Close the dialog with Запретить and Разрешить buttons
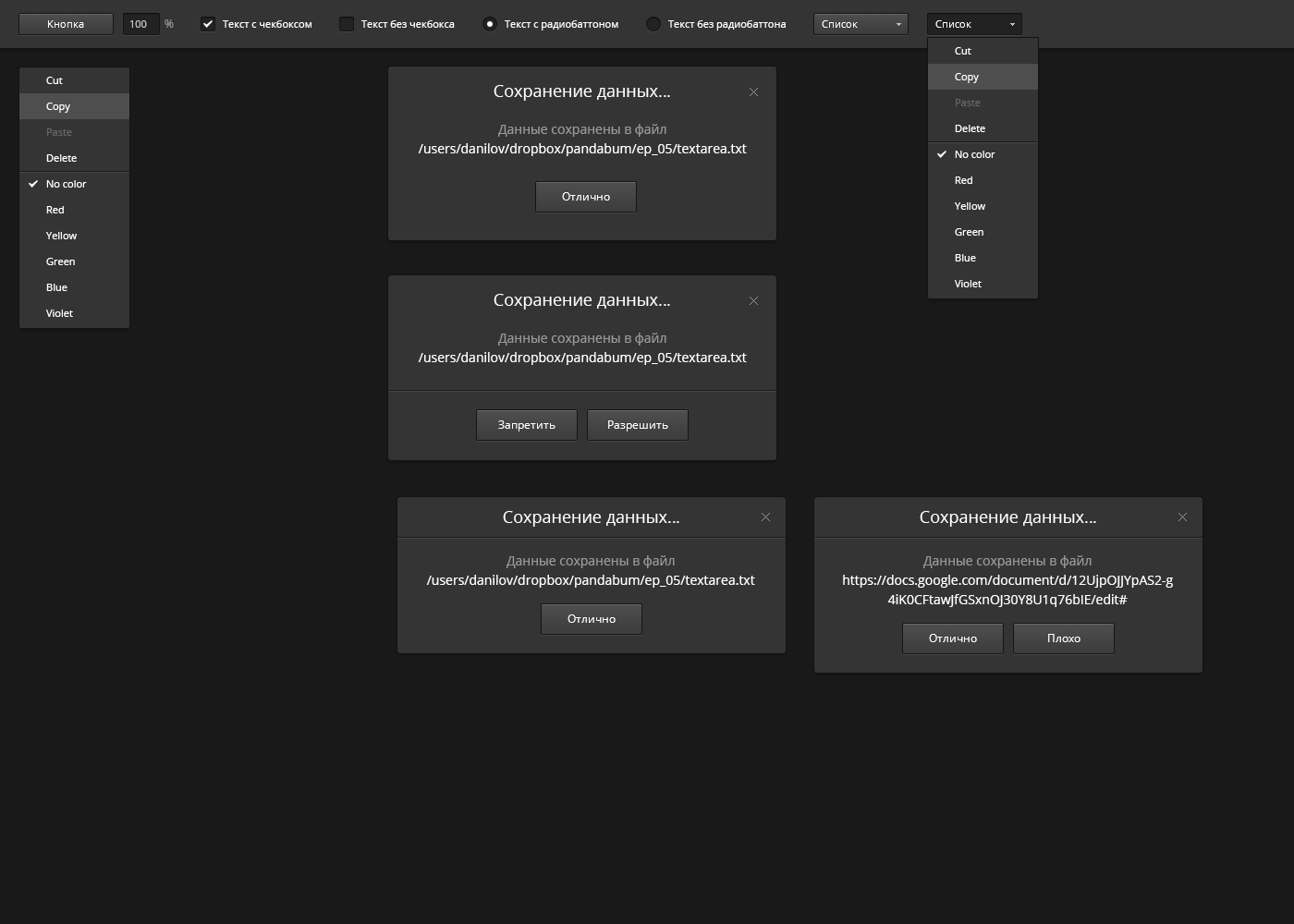1294x924 pixels. click(x=753, y=301)
